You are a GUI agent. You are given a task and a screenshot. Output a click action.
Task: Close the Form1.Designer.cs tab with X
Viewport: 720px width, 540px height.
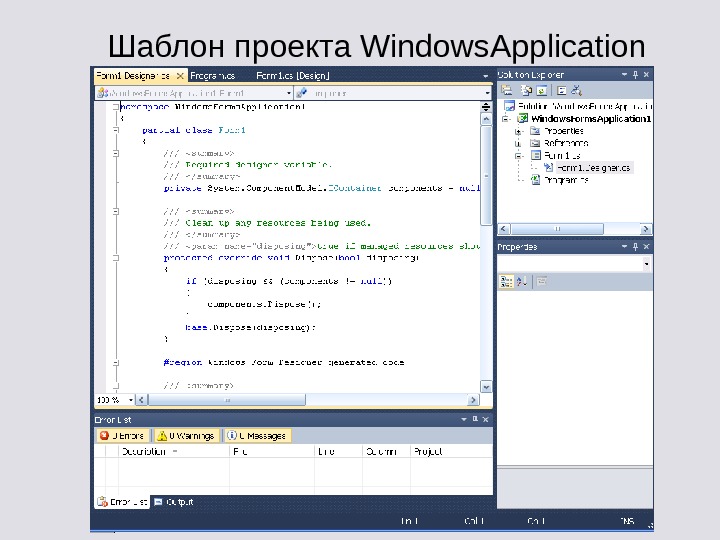pyautogui.click(x=180, y=76)
